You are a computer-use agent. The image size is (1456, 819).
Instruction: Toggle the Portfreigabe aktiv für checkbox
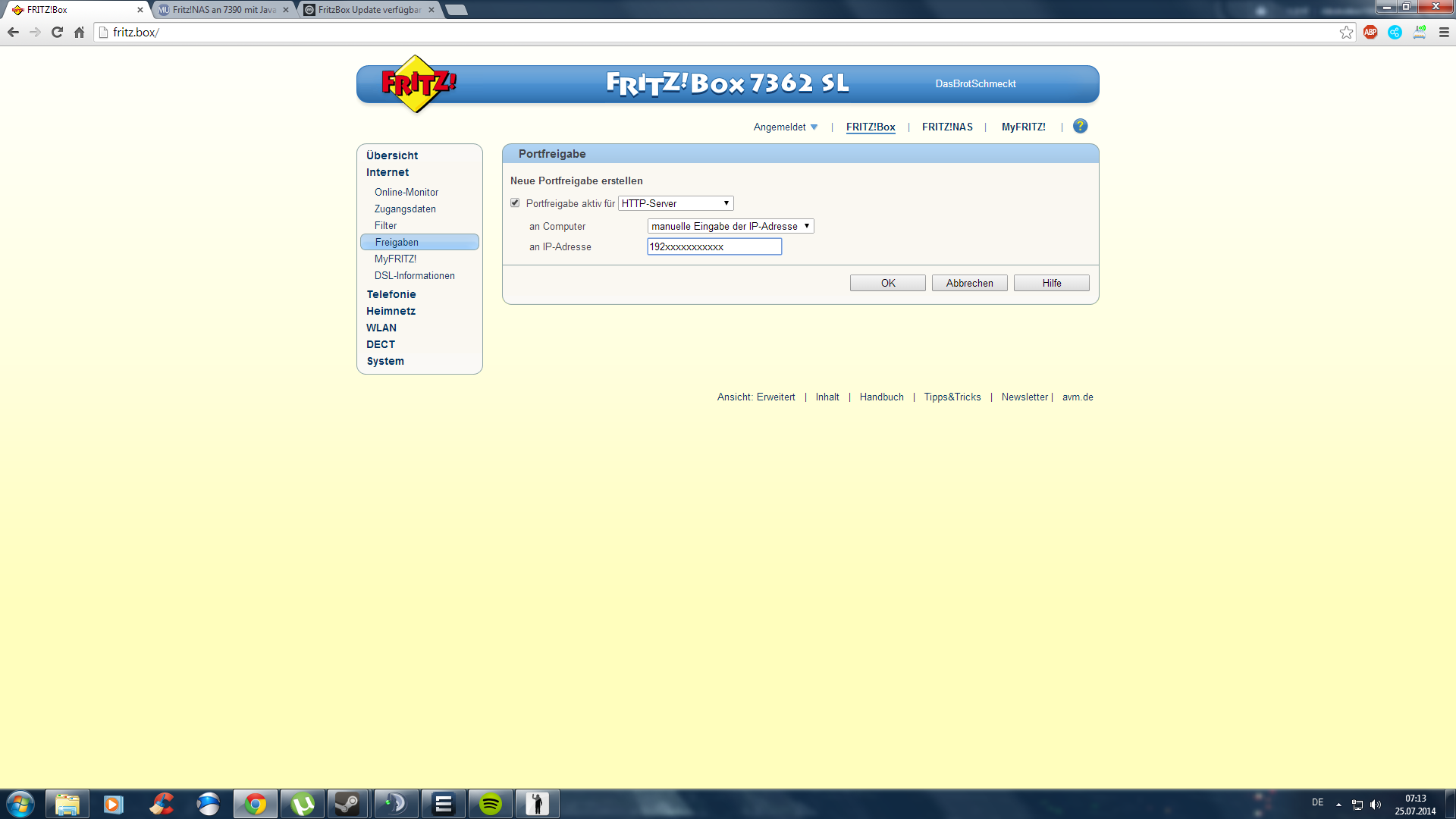pos(515,203)
